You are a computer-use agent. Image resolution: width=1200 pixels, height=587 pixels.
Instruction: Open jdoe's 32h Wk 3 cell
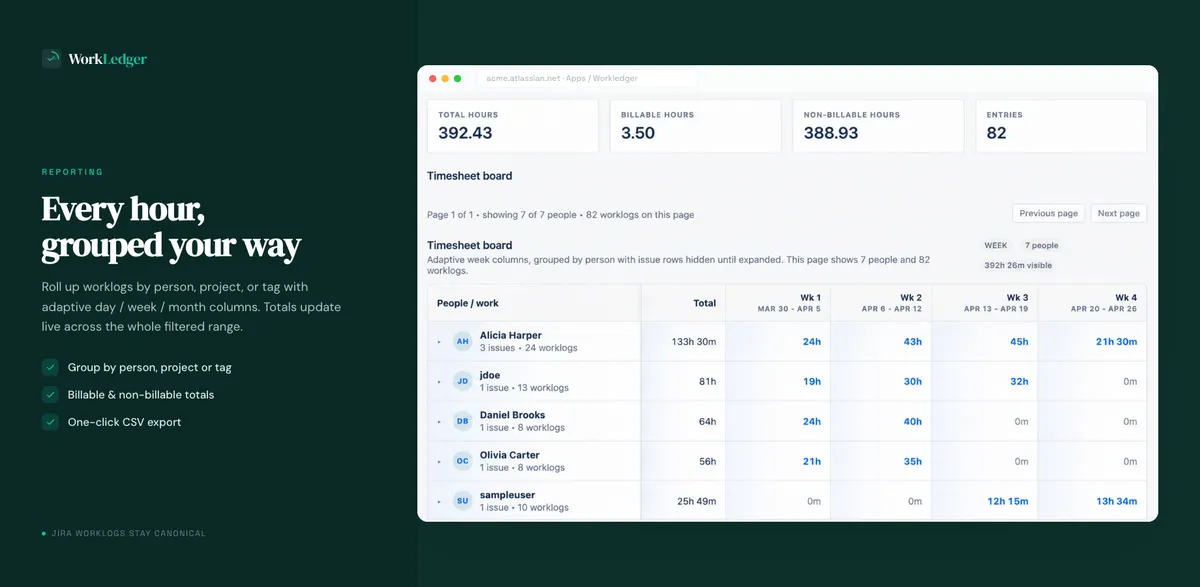[986, 381]
